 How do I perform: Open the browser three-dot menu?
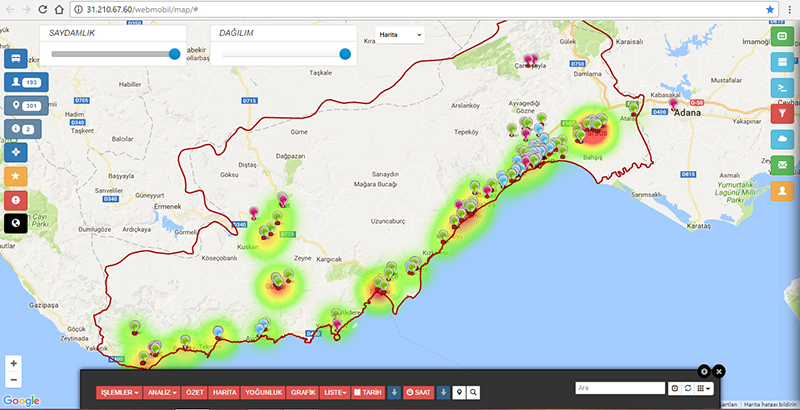789,9
